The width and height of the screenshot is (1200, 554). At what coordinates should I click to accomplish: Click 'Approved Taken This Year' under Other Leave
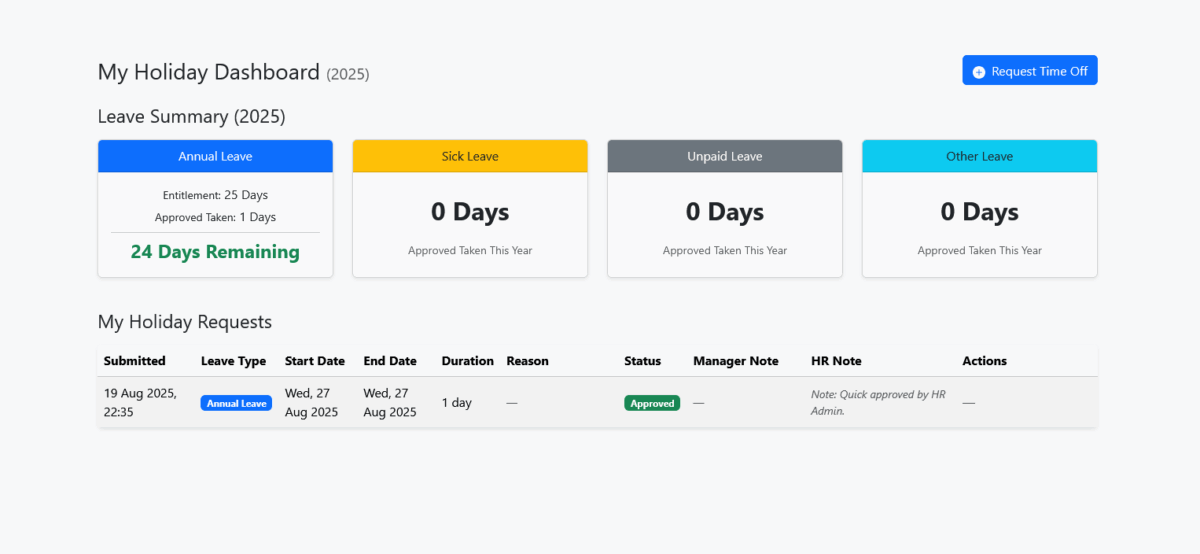click(980, 250)
